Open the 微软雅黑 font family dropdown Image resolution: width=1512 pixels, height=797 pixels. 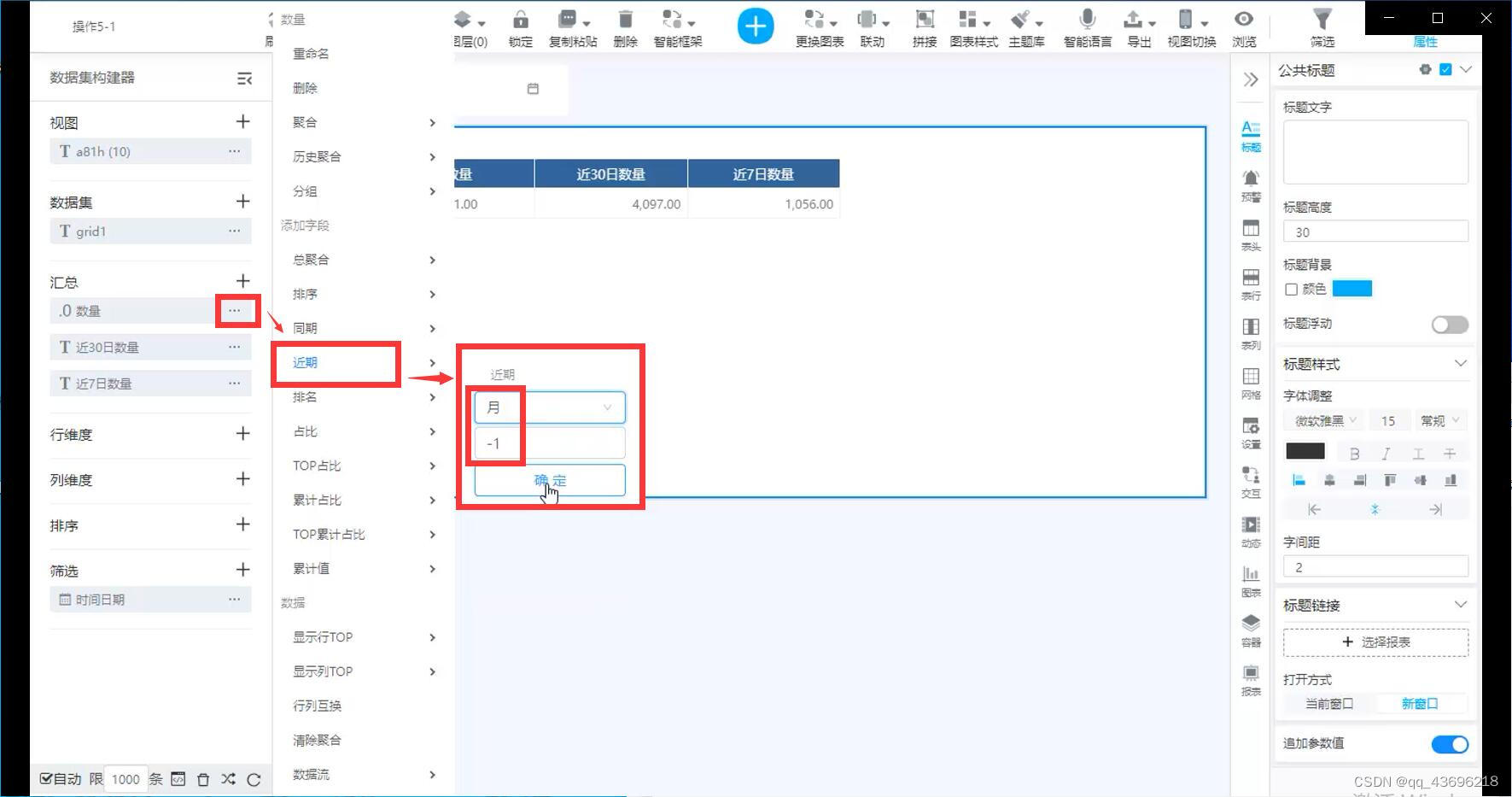[1326, 420]
